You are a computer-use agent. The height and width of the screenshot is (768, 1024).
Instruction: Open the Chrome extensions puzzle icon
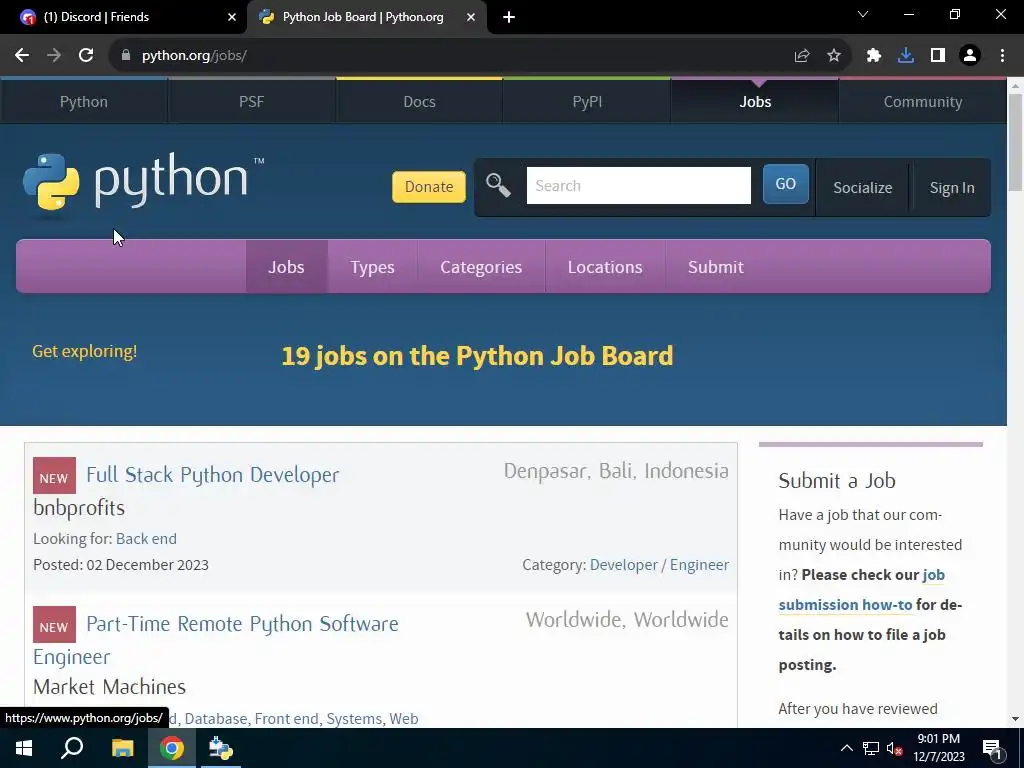[874, 56]
